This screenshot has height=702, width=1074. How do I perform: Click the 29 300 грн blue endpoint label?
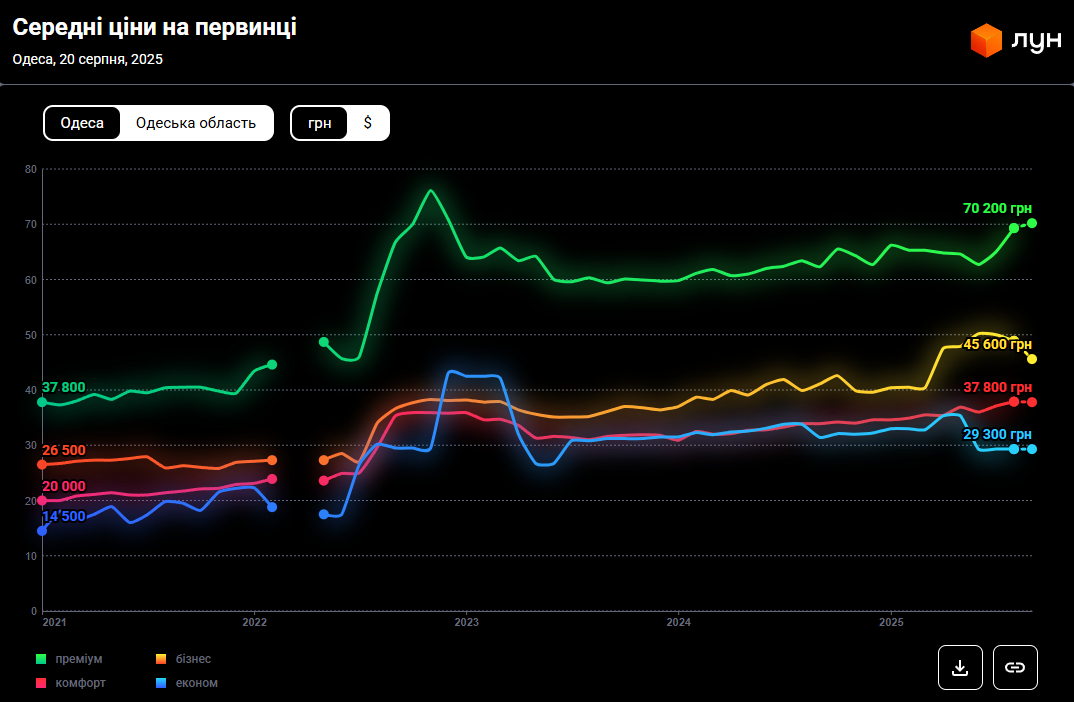(x=996, y=434)
